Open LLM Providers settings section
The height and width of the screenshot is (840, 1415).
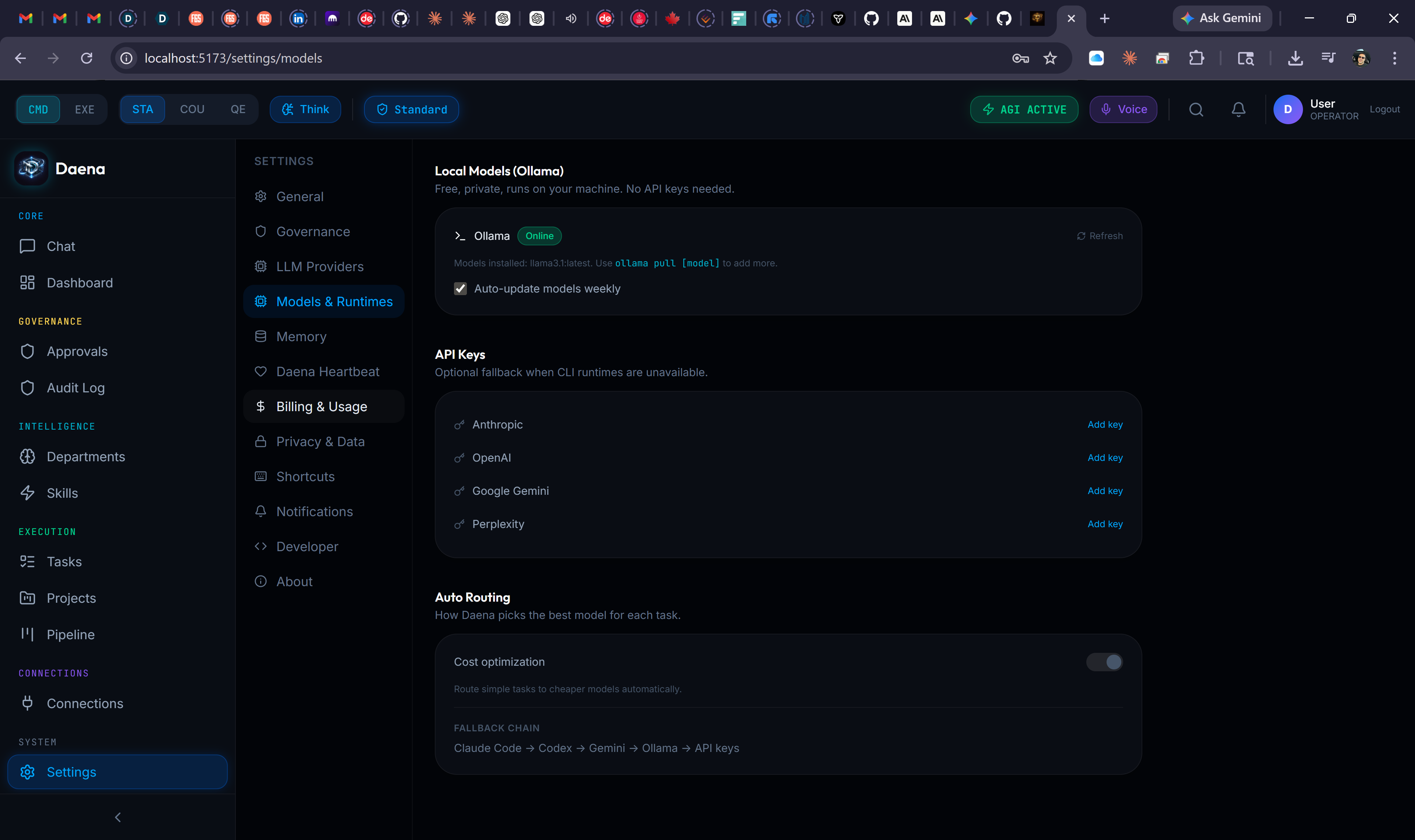pos(319,267)
